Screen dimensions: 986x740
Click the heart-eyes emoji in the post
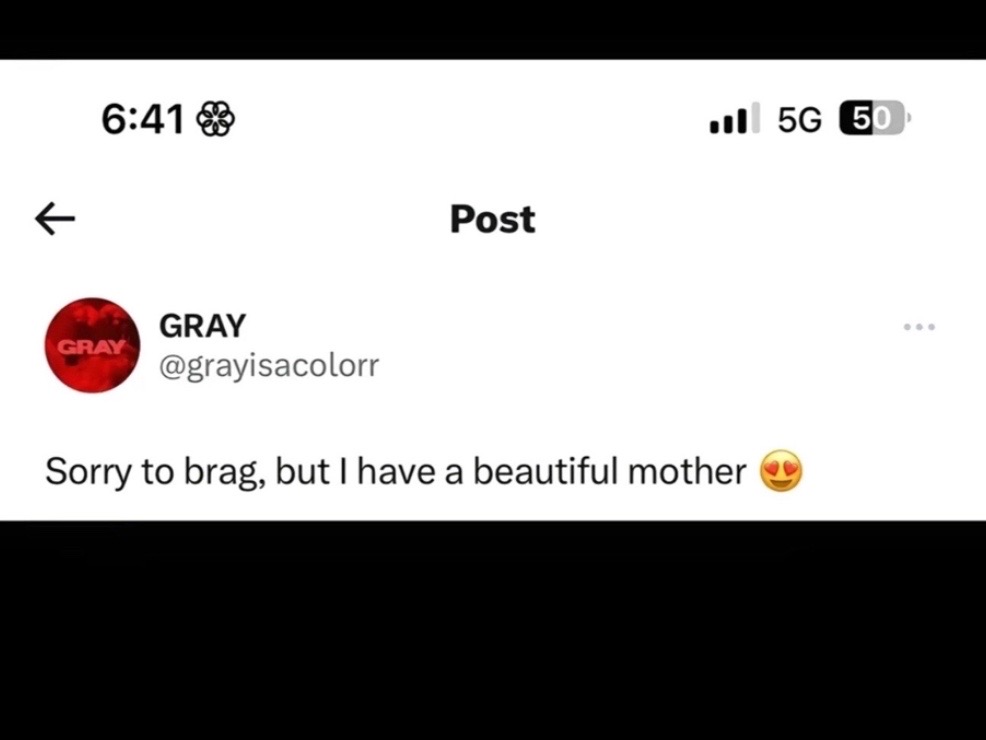[781, 472]
